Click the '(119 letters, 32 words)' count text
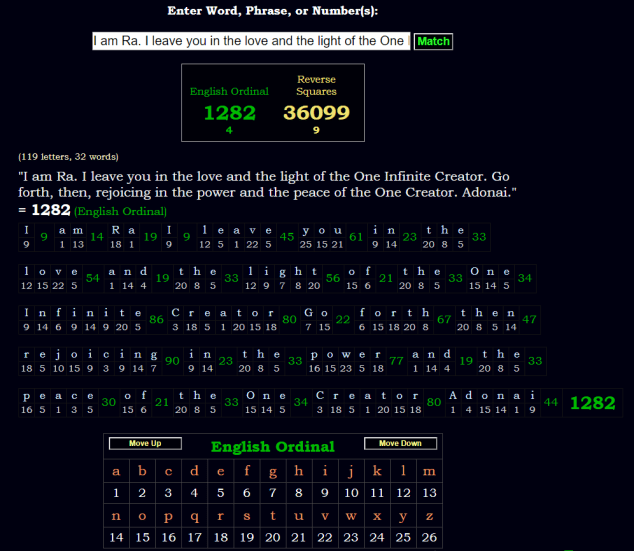This screenshot has width=634, height=551. 67,157
